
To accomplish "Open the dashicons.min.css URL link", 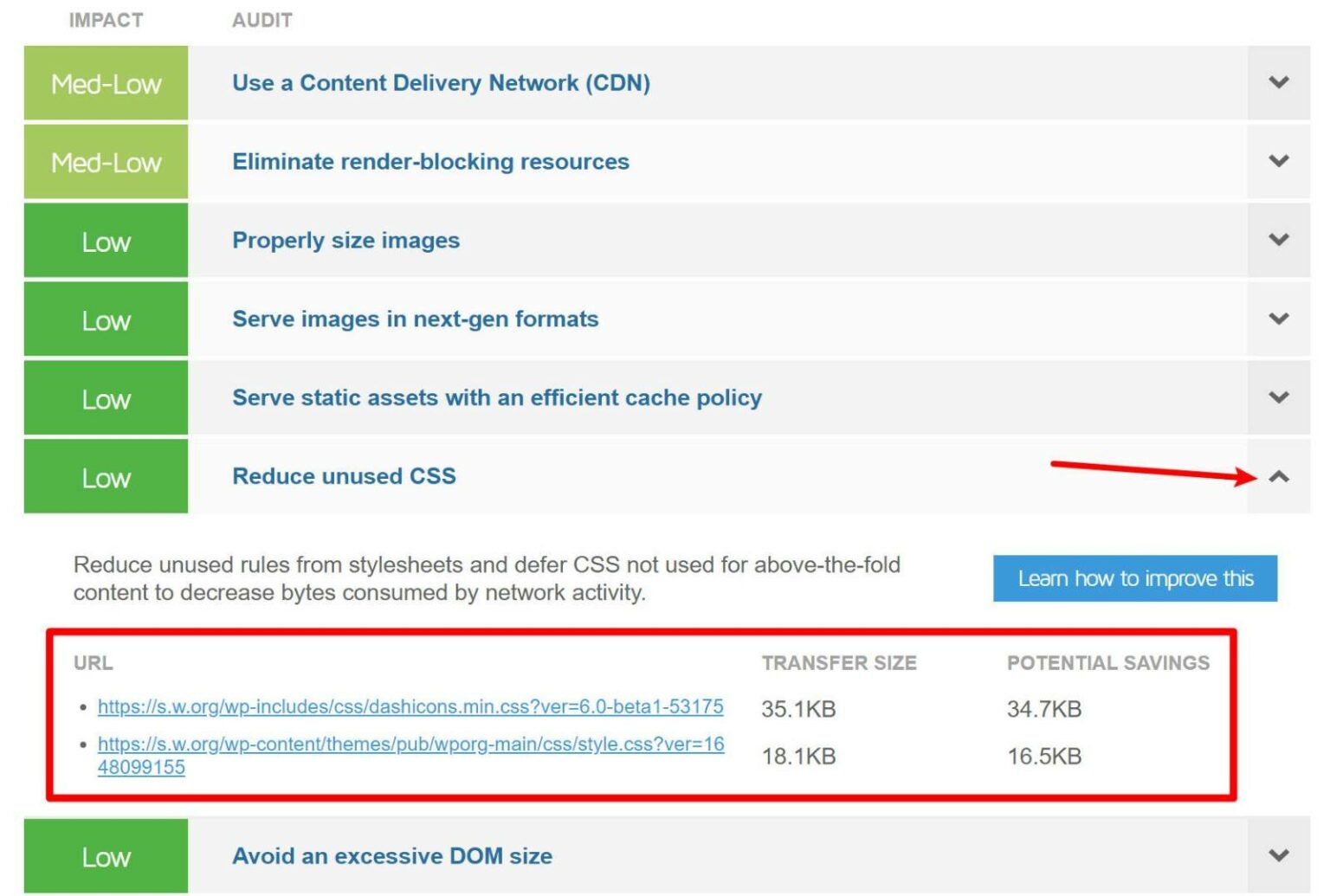I will click(x=410, y=707).
